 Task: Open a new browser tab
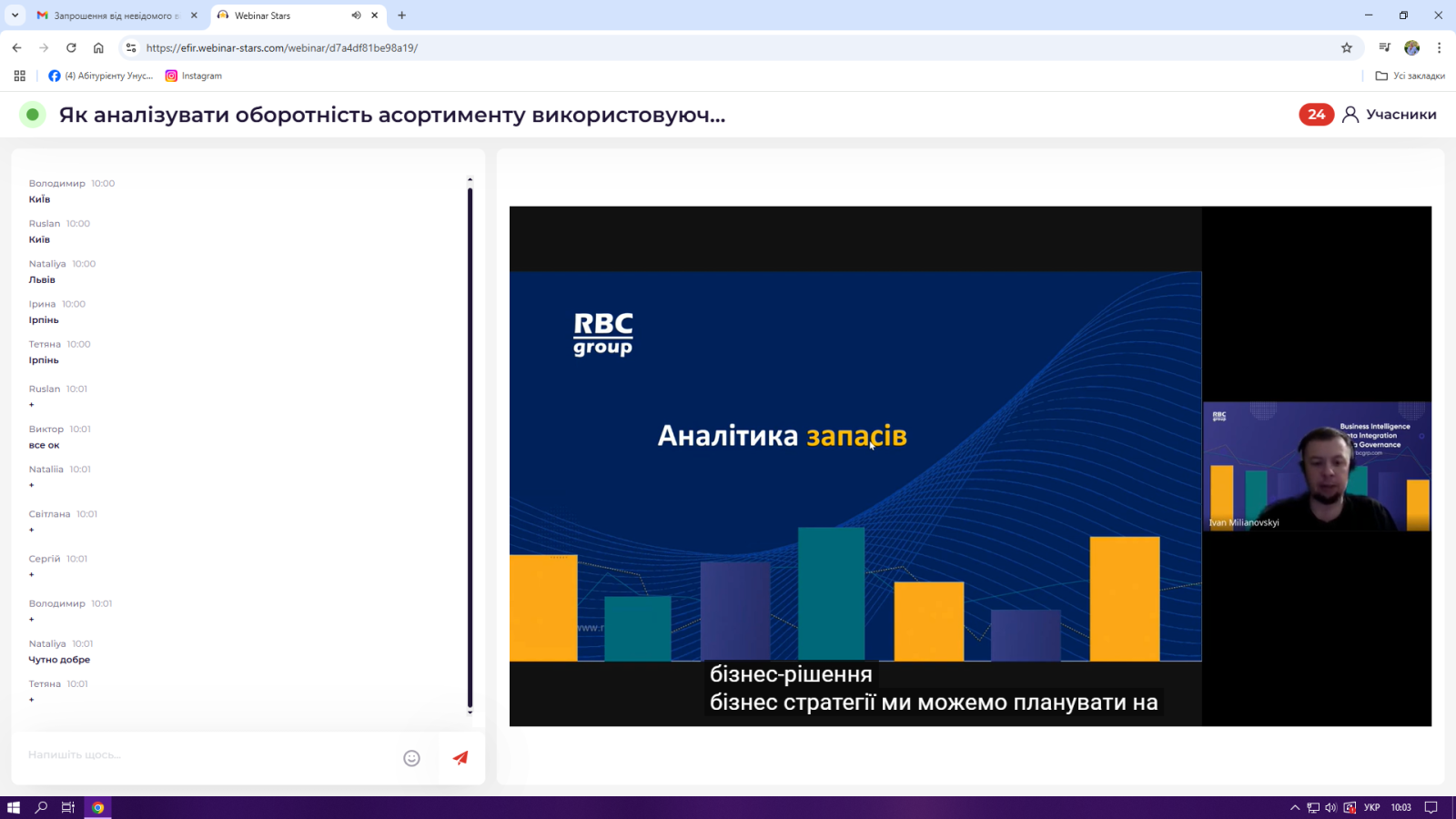coord(401,15)
